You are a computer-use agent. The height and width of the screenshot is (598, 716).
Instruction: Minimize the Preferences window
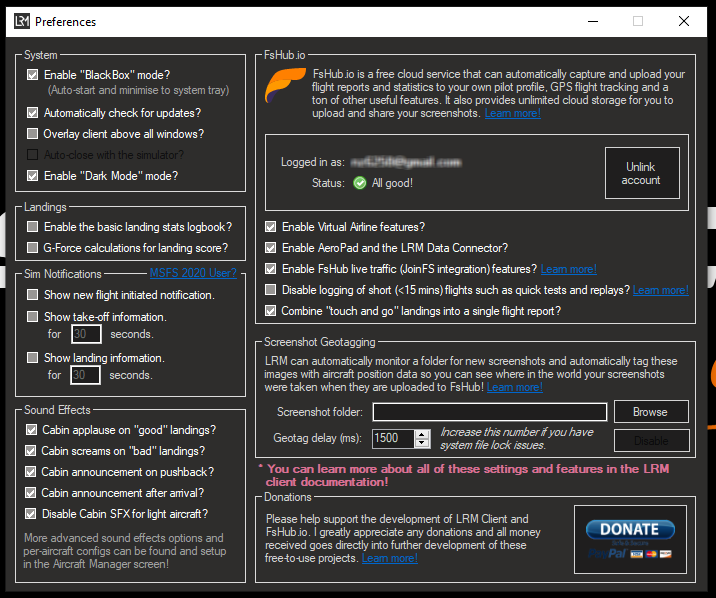(x=593, y=21)
